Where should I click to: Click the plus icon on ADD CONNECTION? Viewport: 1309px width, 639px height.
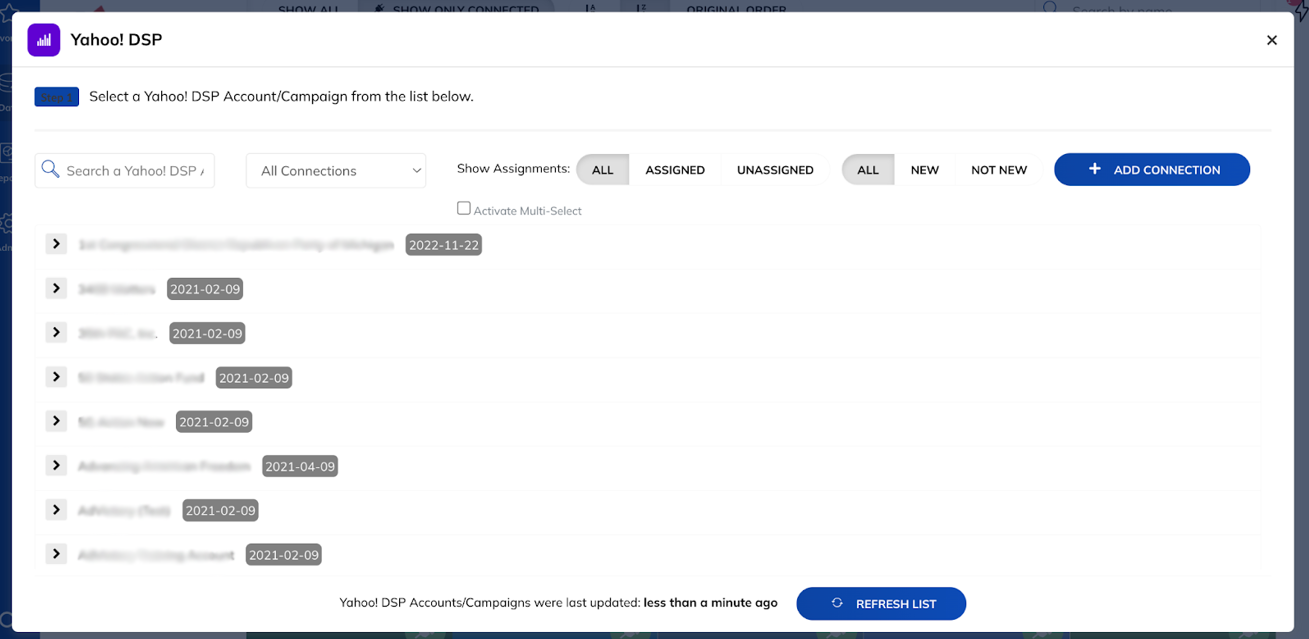1094,169
